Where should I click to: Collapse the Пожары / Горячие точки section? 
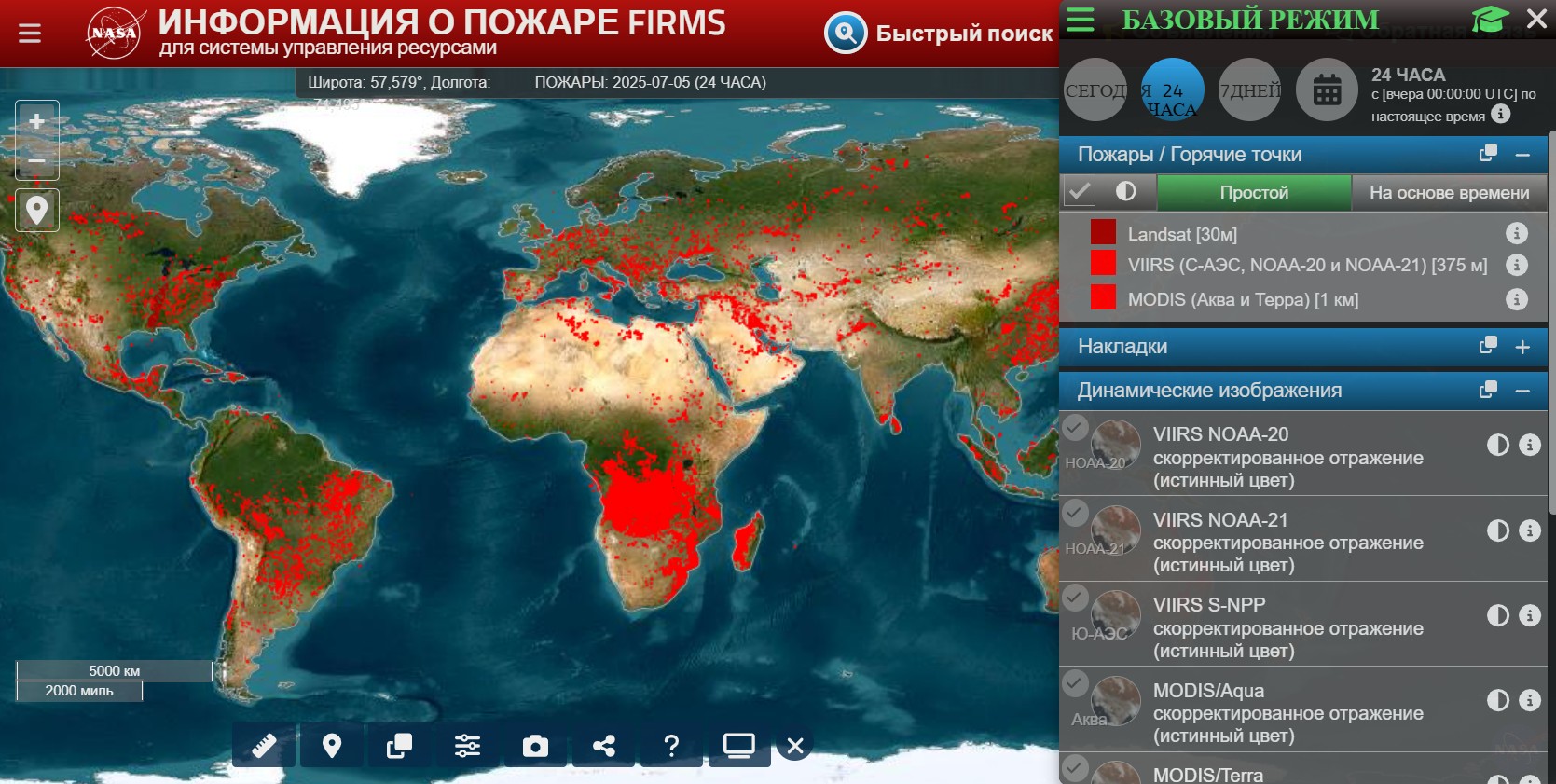click(x=1522, y=155)
